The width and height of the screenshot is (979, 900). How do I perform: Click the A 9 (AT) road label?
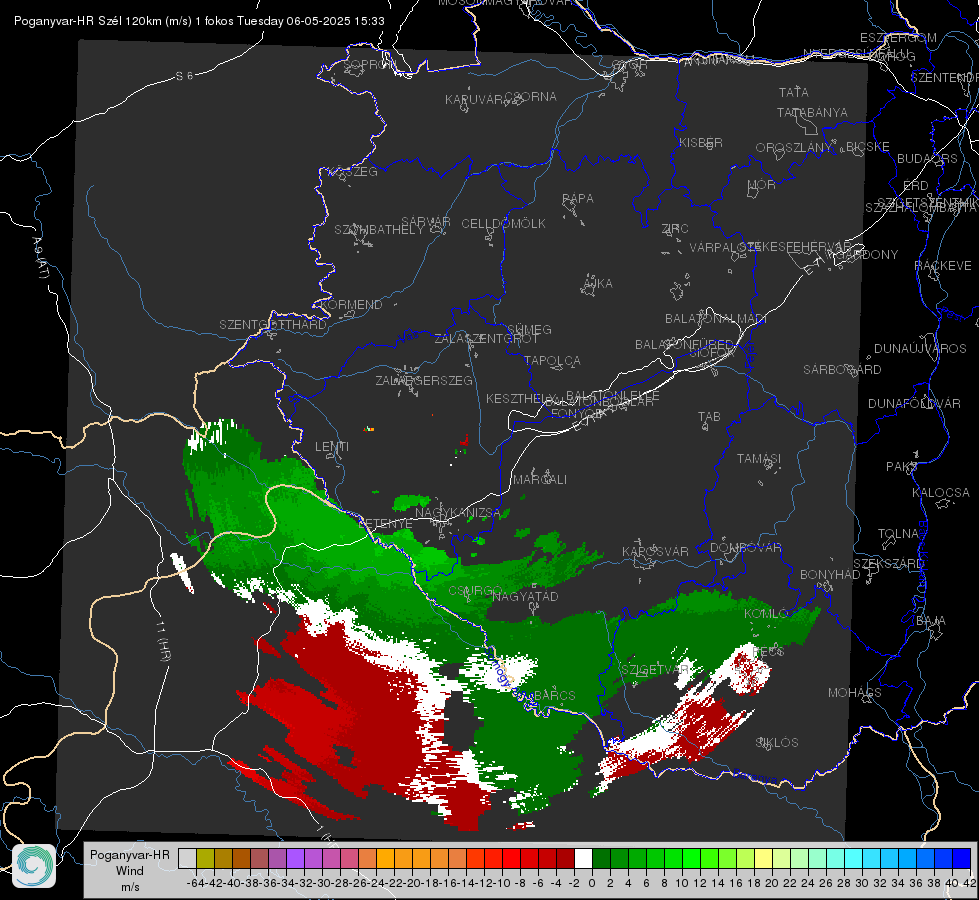41,258
